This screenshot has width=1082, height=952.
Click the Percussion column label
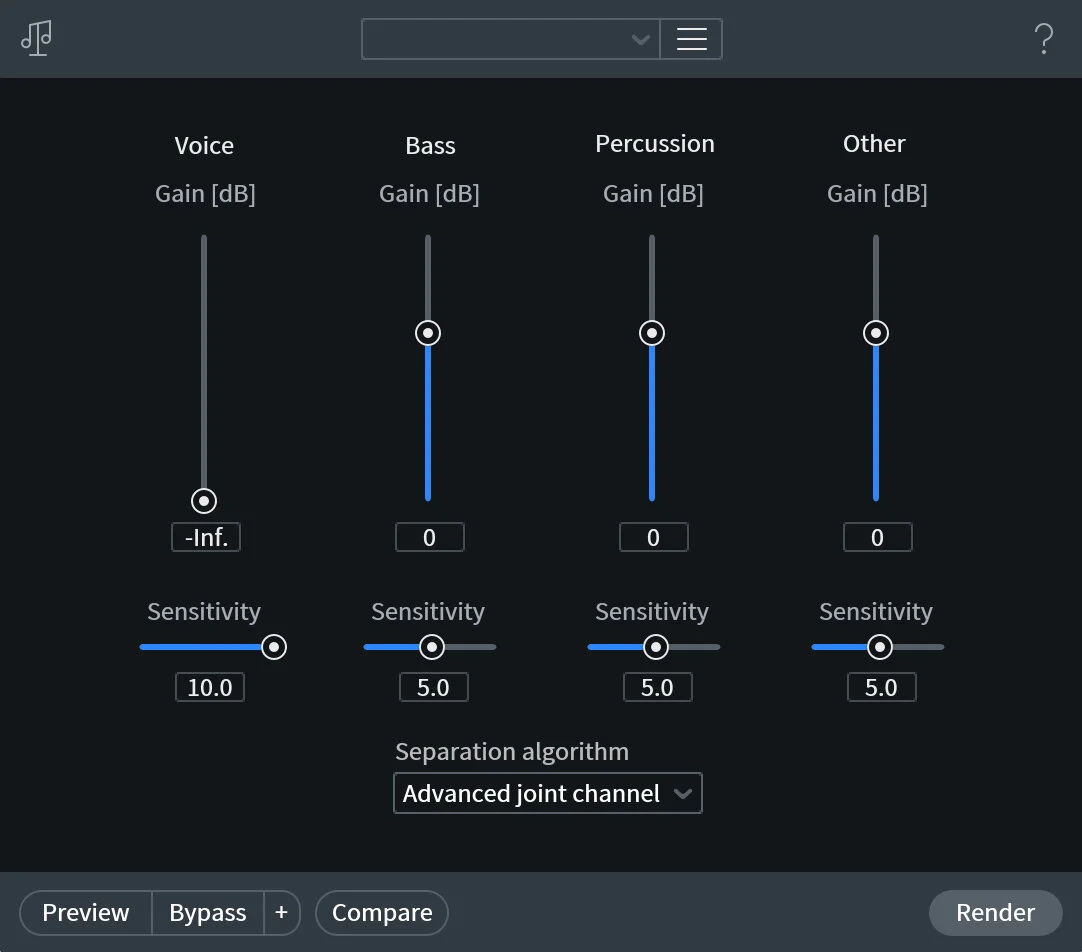[655, 143]
